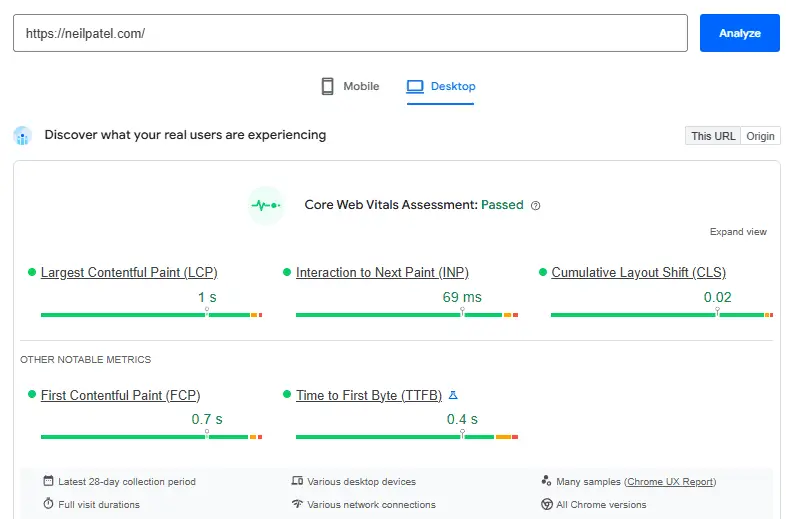Click the Chrome logo icon

(547, 504)
